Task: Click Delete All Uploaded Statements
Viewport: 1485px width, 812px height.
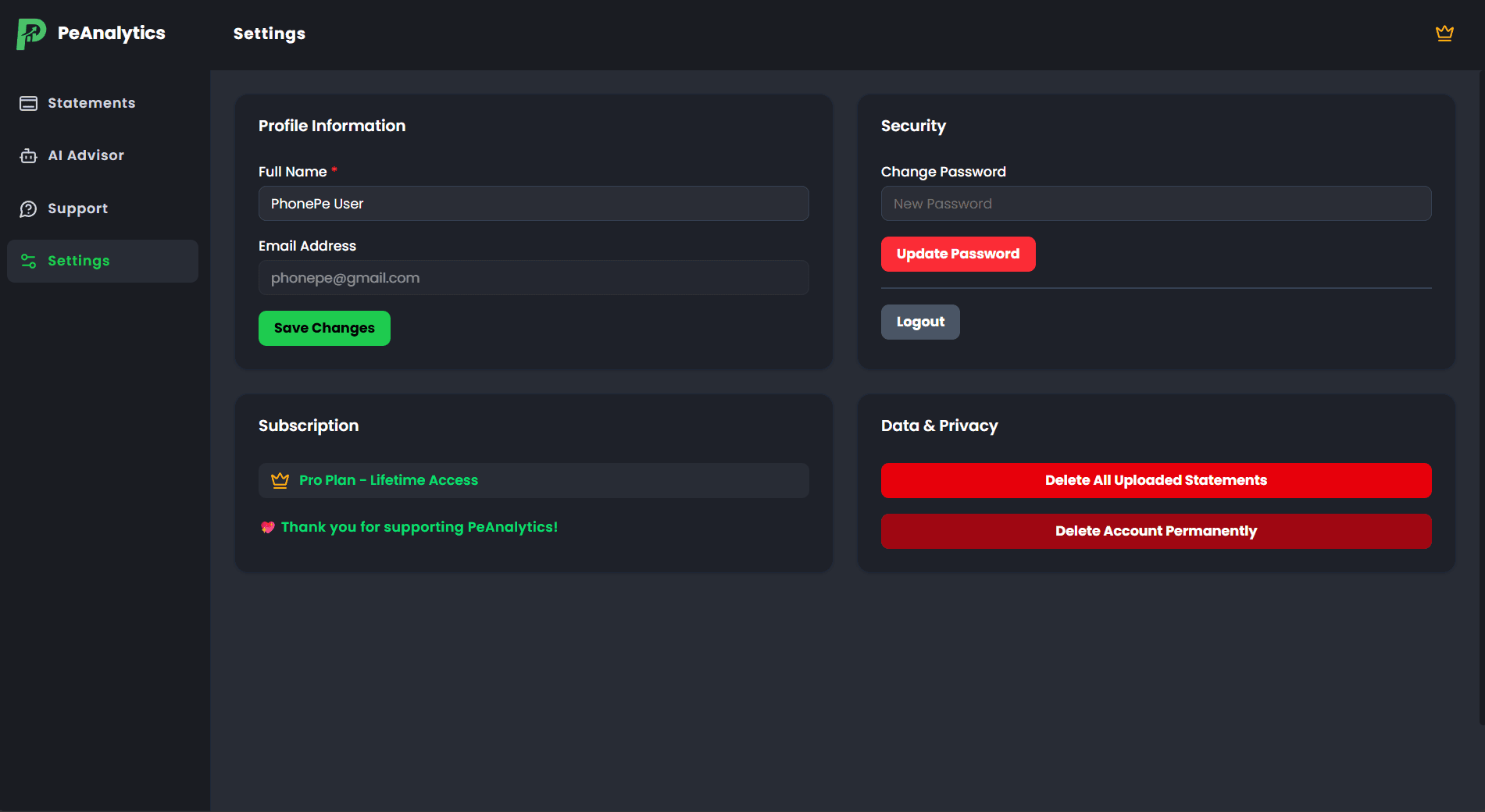Action: tap(1155, 480)
